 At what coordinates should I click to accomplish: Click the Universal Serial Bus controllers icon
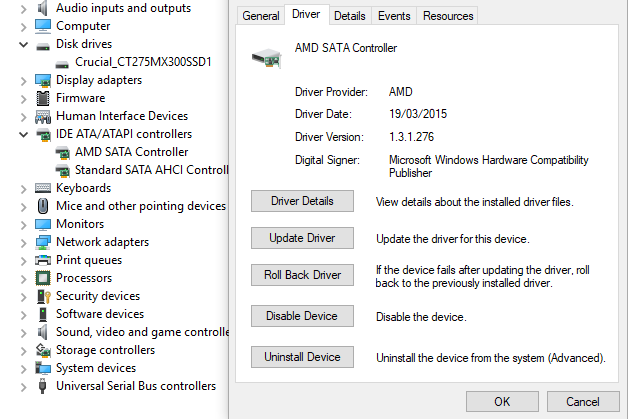tap(42, 386)
